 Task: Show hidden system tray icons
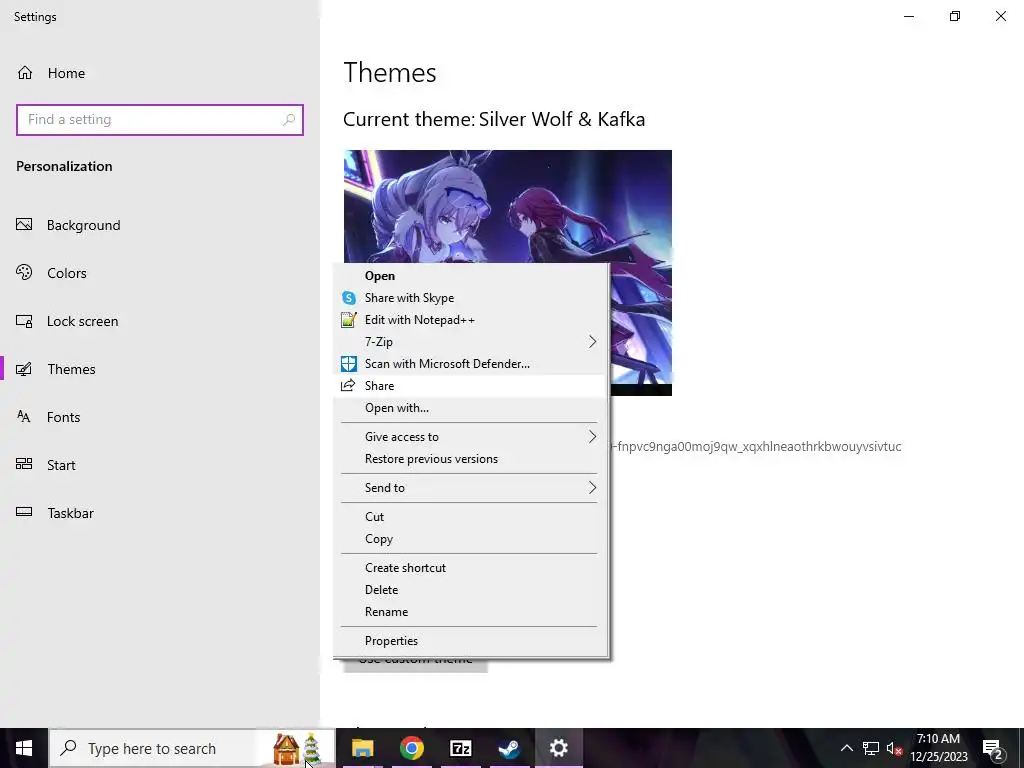click(x=846, y=748)
